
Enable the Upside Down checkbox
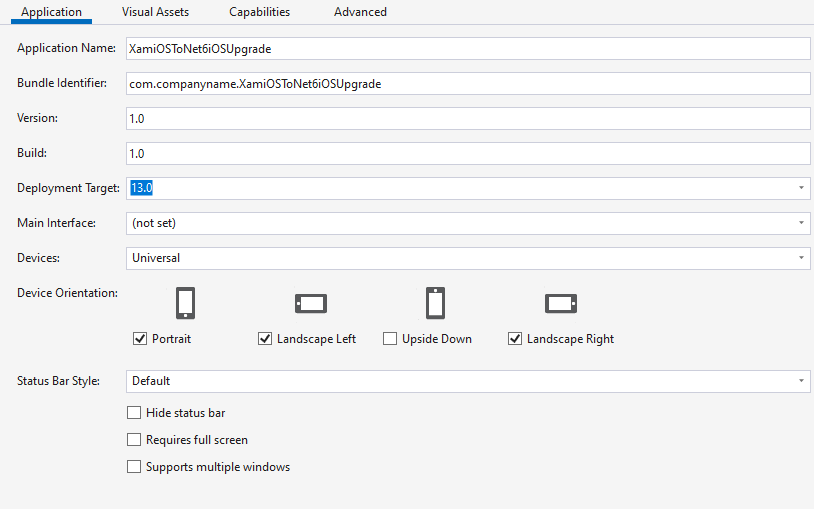click(390, 339)
